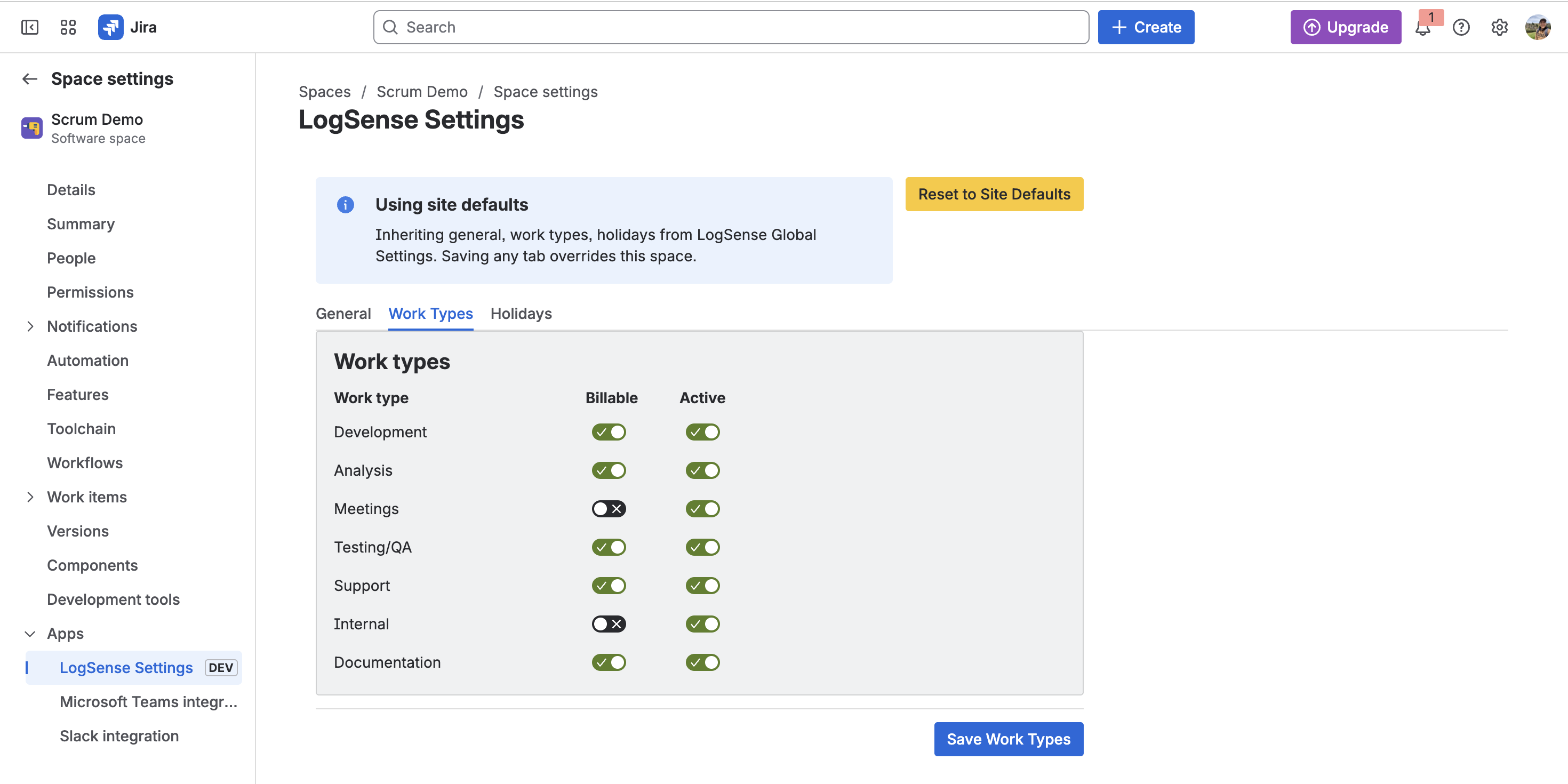Toggle Active for Documentation
This screenshot has height=784, width=1568.
(x=702, y=662)
